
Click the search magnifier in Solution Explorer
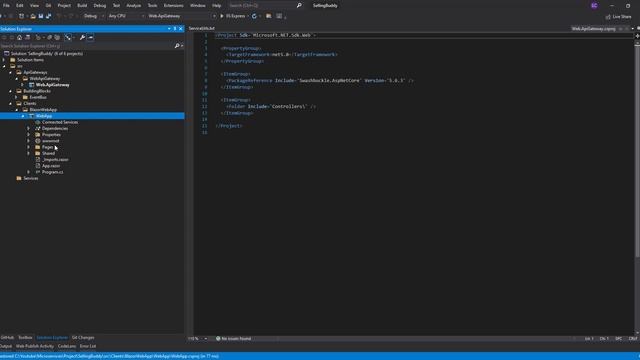click(177, 46)
